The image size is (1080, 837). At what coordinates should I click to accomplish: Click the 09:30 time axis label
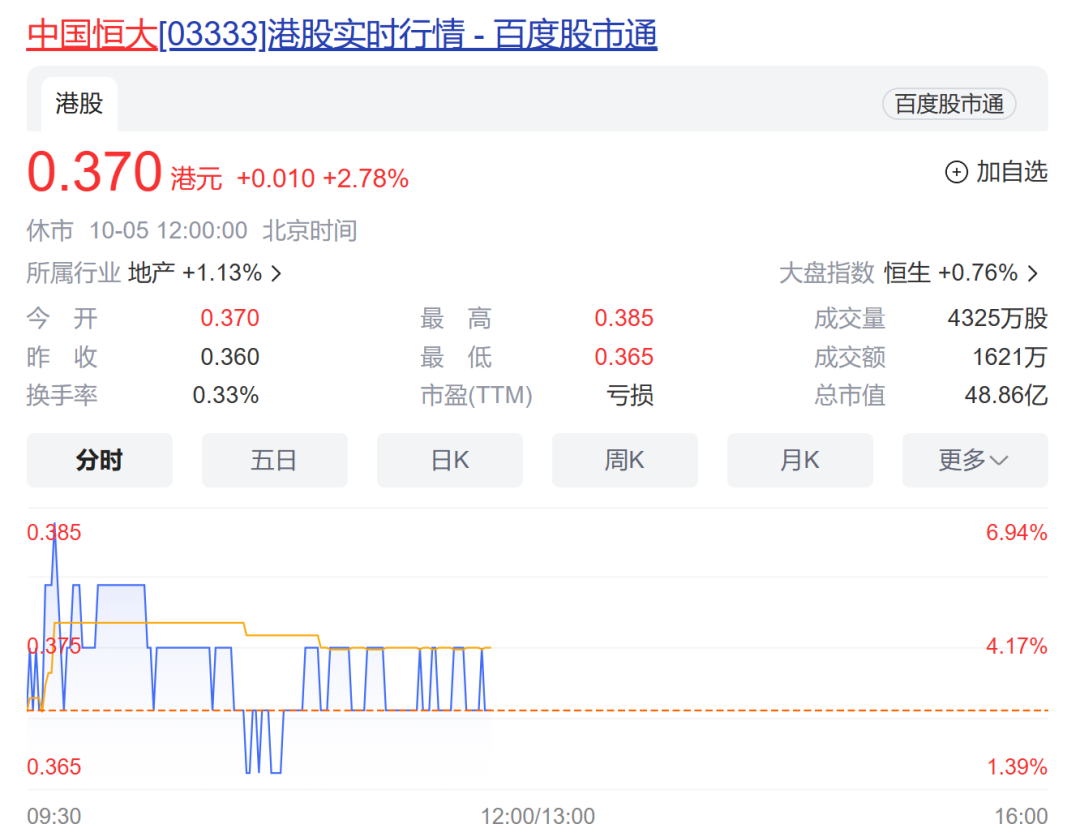(54, 816)
